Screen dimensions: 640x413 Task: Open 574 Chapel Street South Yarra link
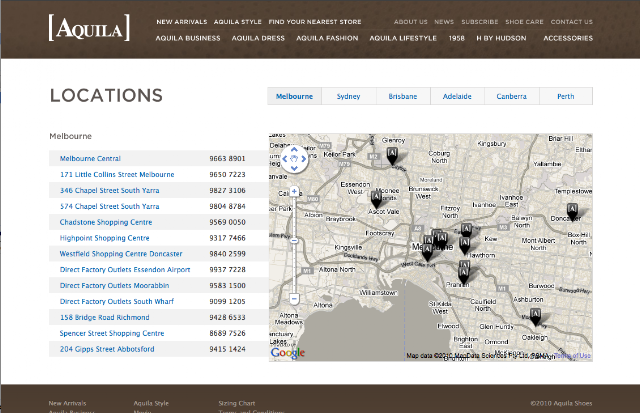point(109,206)
